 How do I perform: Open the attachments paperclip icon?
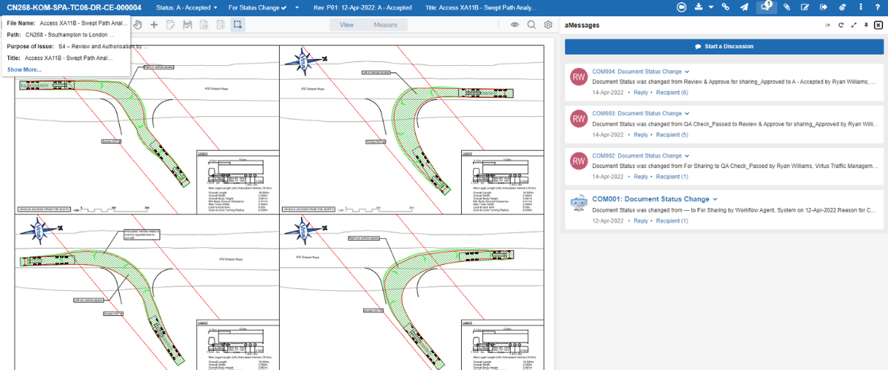click(787, 7)
